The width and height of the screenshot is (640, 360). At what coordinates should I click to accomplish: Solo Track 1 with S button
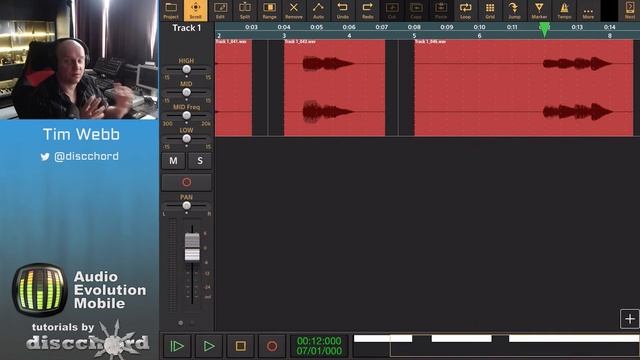tap(200, 161)
